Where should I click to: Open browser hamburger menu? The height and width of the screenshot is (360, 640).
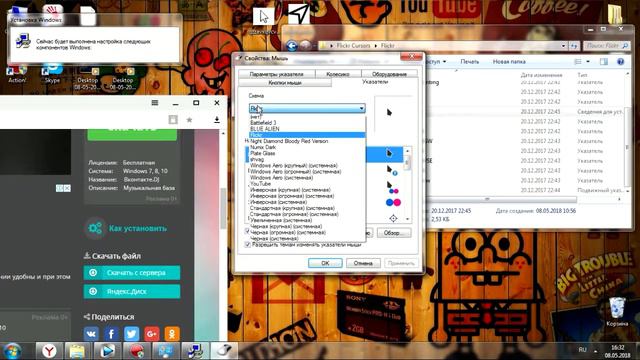pyautogui.click(x=155, y=103)
